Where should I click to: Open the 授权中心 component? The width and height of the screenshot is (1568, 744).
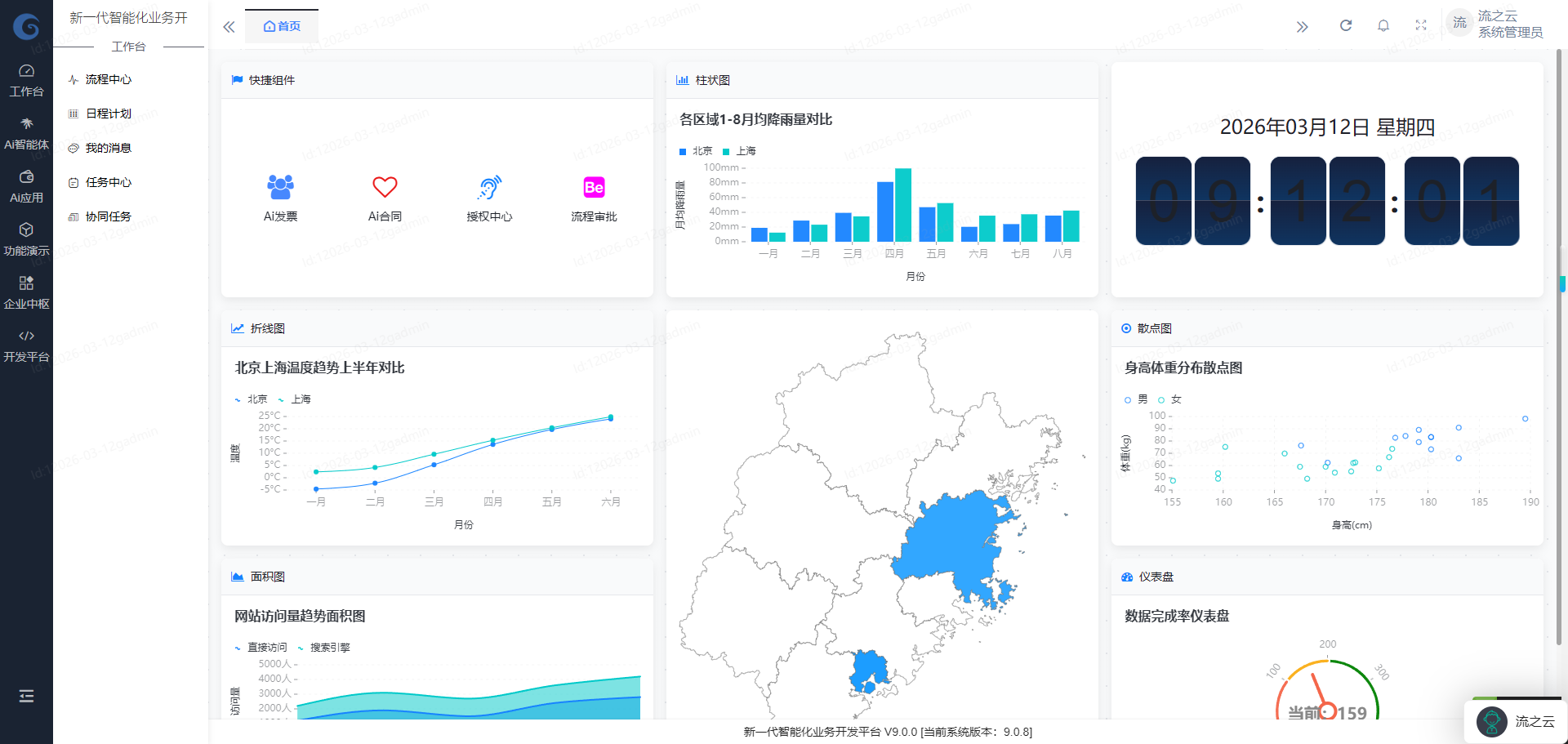(x=489, y=187)
